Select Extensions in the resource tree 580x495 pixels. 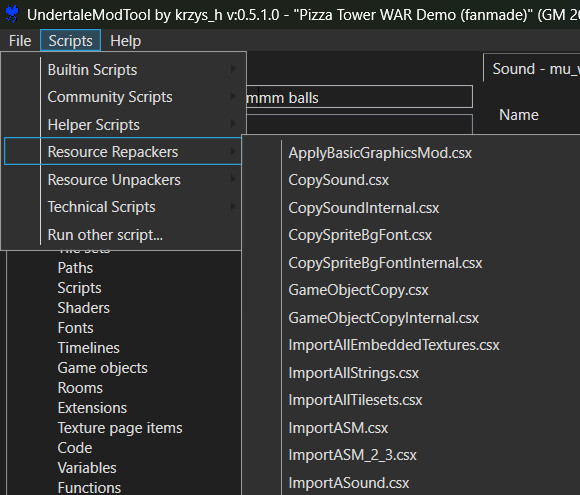pos(92,408)
